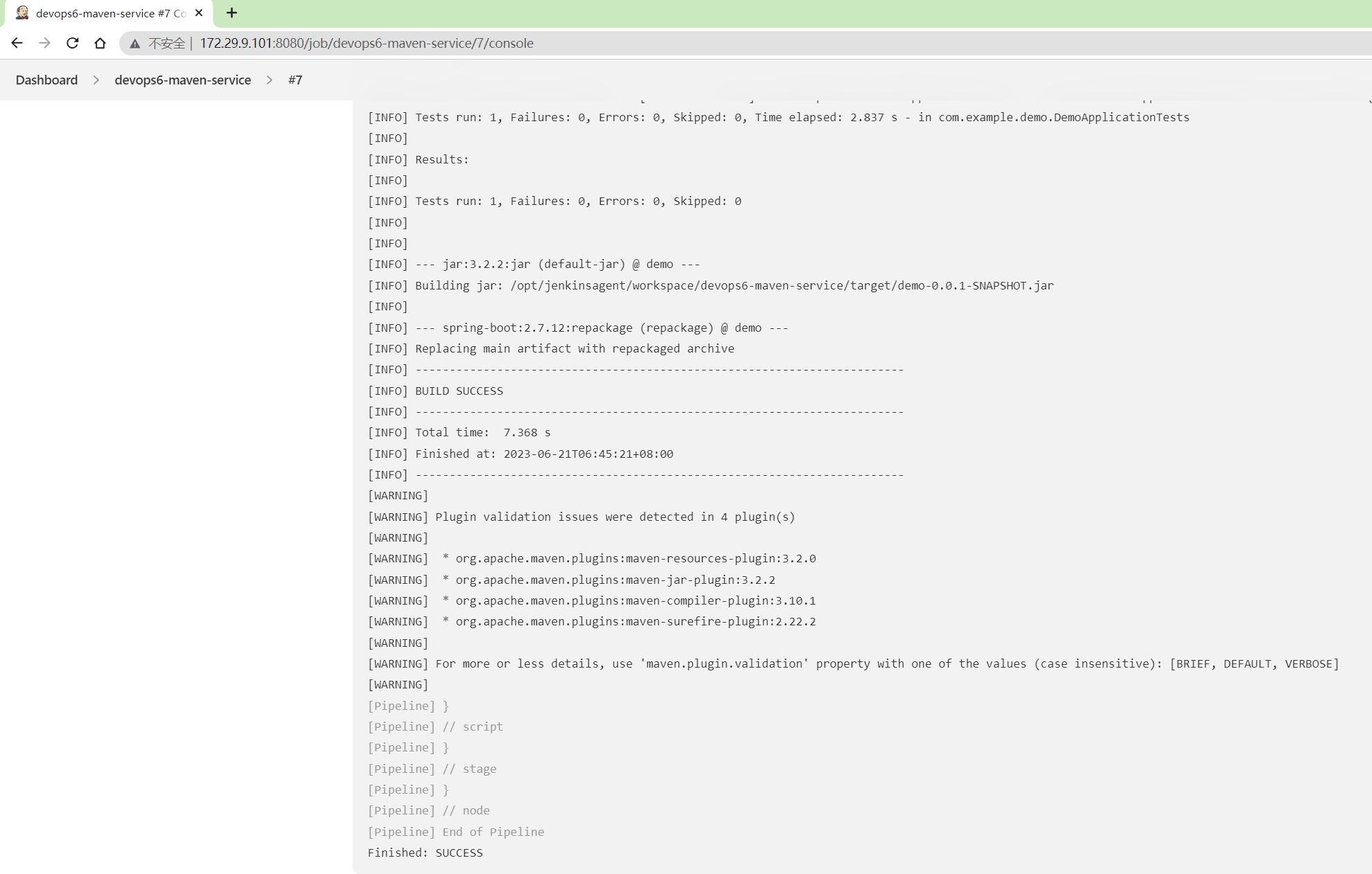Expand chevron after Dashboard breadcrumb
Screen dimensions: 1372x874
click(96, 80)
